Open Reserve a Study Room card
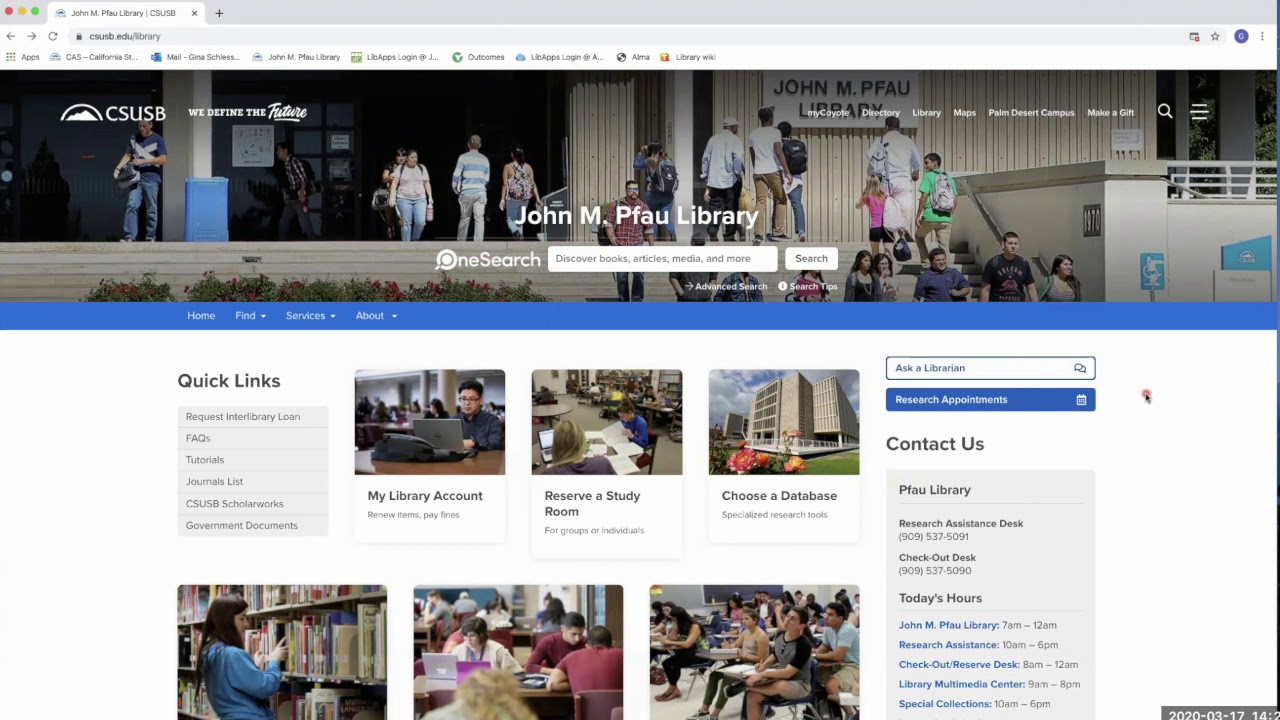The height and width of the screenshot is (720, 1280). [607, 464]
